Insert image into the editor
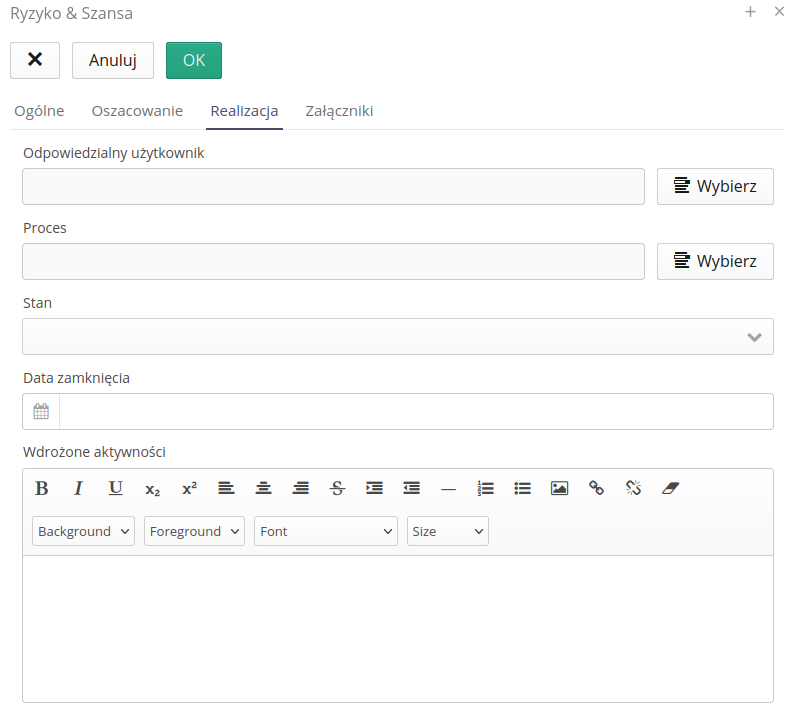Screen dimensions: 785x723 click(559, 488)
